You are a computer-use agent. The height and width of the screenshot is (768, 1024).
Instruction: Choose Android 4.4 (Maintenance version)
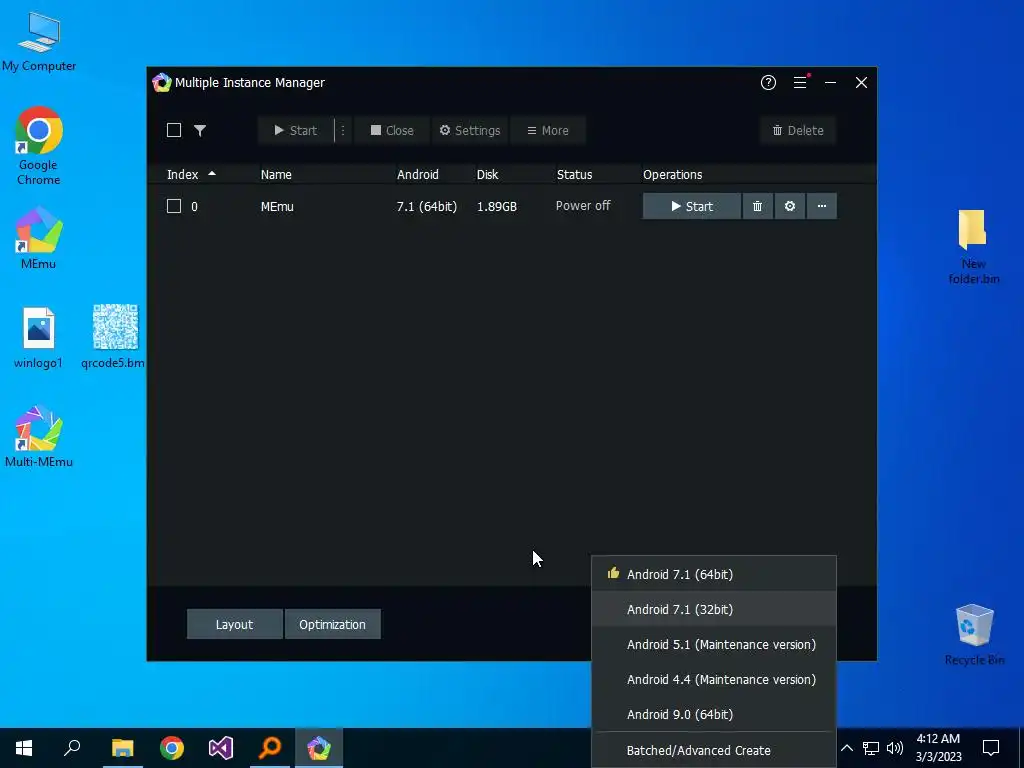click(714, 680)
